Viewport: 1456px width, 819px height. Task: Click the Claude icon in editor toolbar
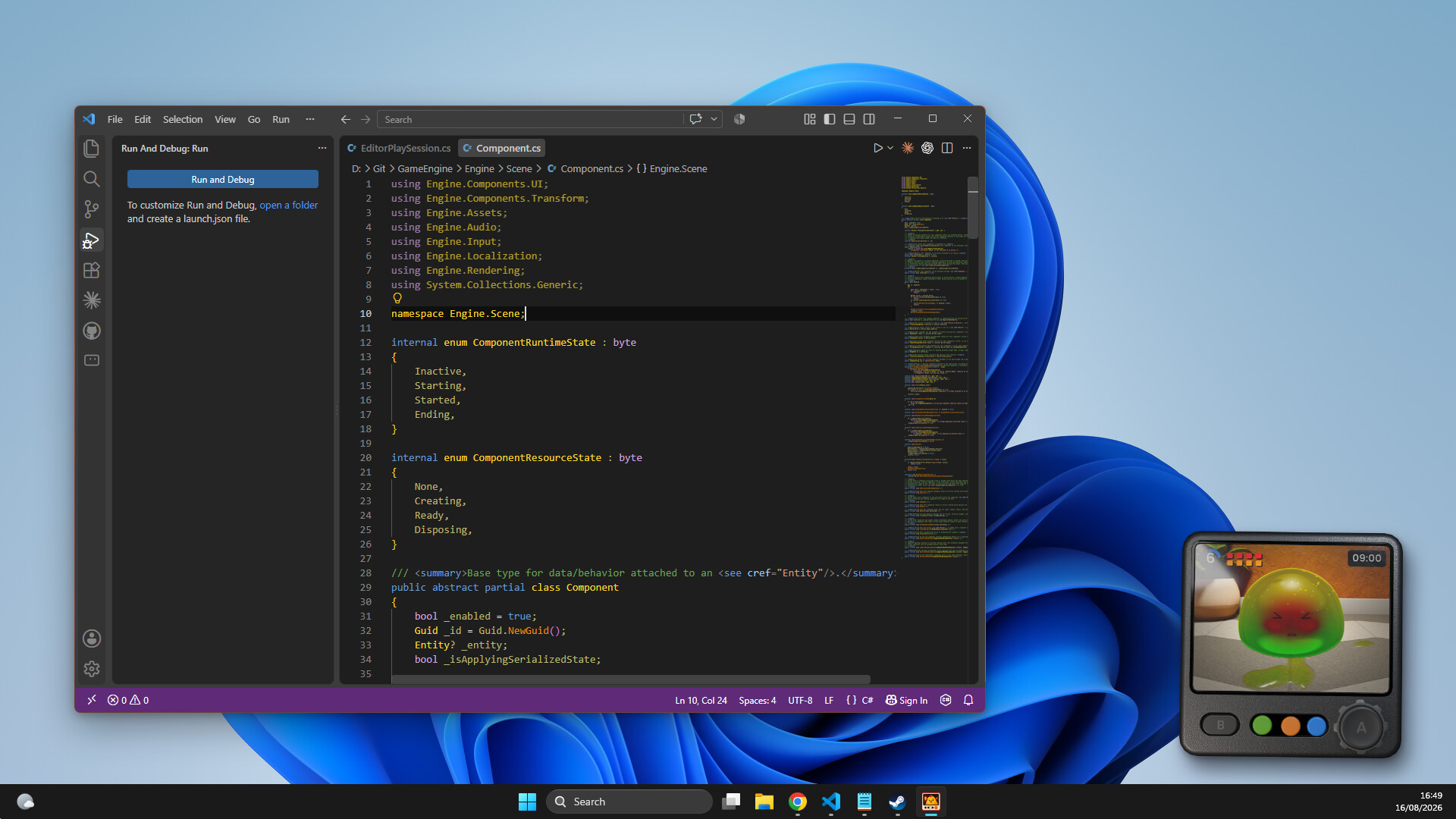(x=908, y=148)
